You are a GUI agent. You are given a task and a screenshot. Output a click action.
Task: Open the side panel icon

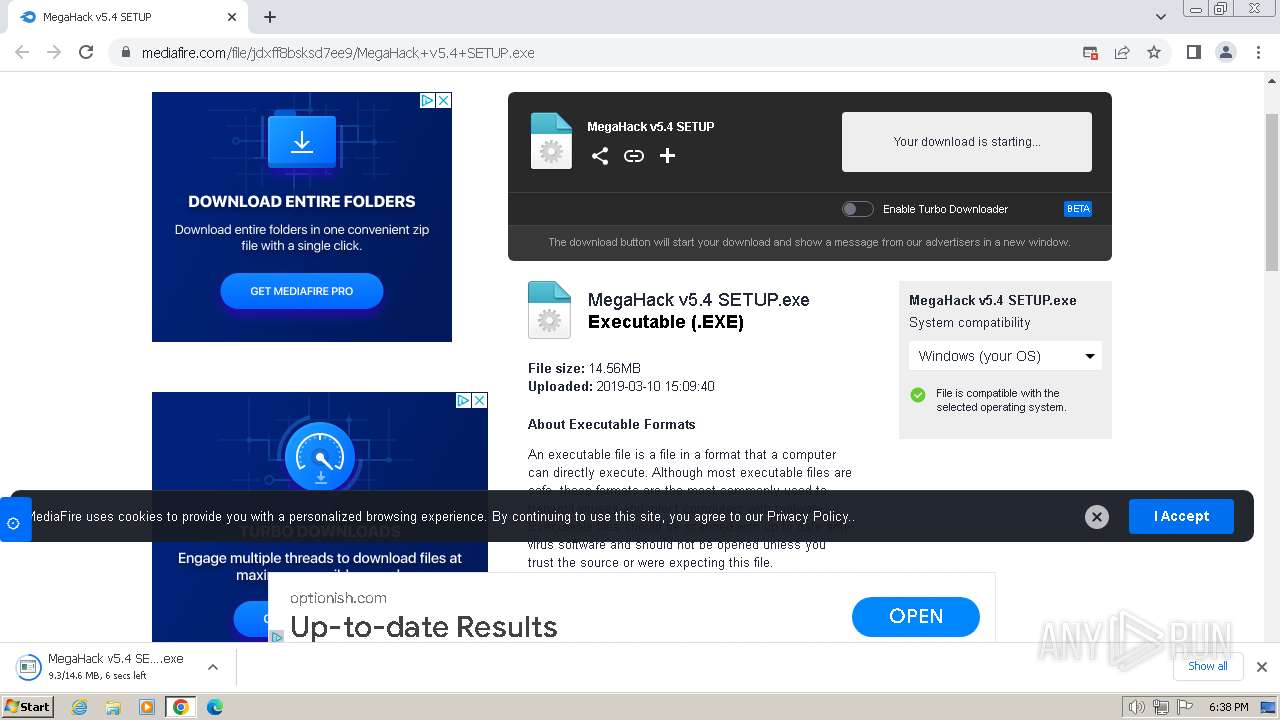(1193, 52)
